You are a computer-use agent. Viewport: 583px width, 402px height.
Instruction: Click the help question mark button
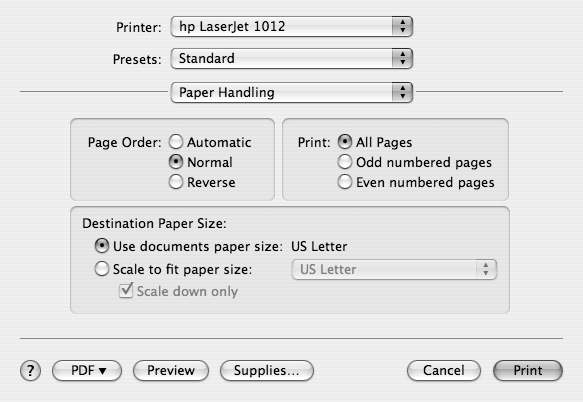click(30, 370)
